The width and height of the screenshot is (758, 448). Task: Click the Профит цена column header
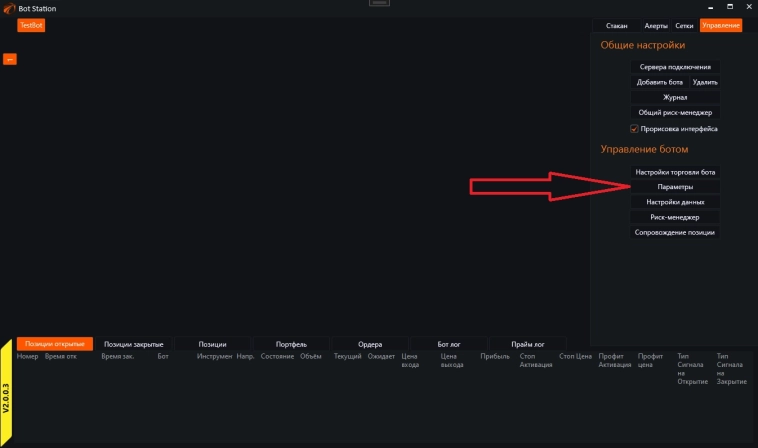point(650,361)
